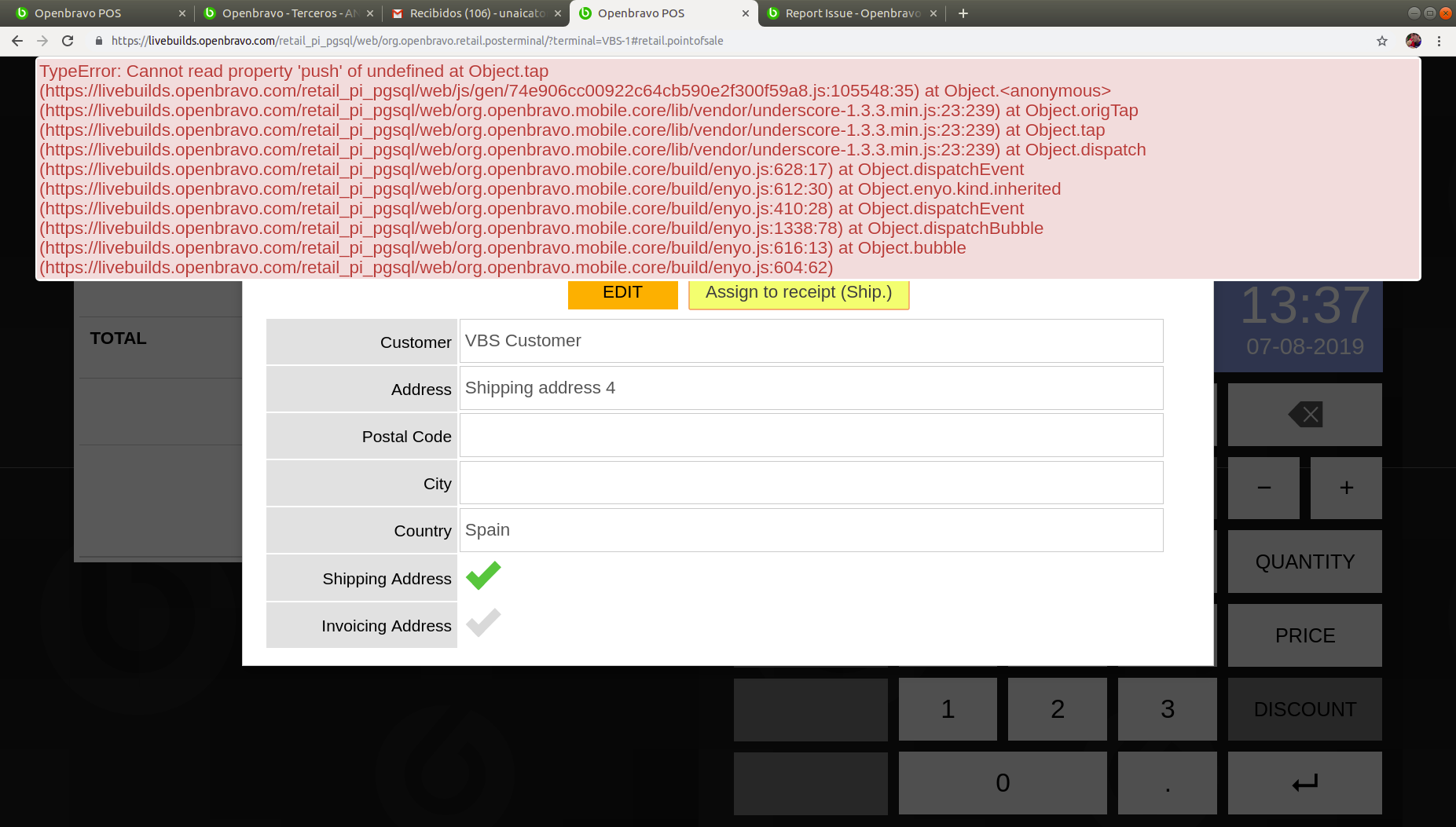Click the empty City field
The width and height of the screenshot is (1456, 827).
[812, 482]
